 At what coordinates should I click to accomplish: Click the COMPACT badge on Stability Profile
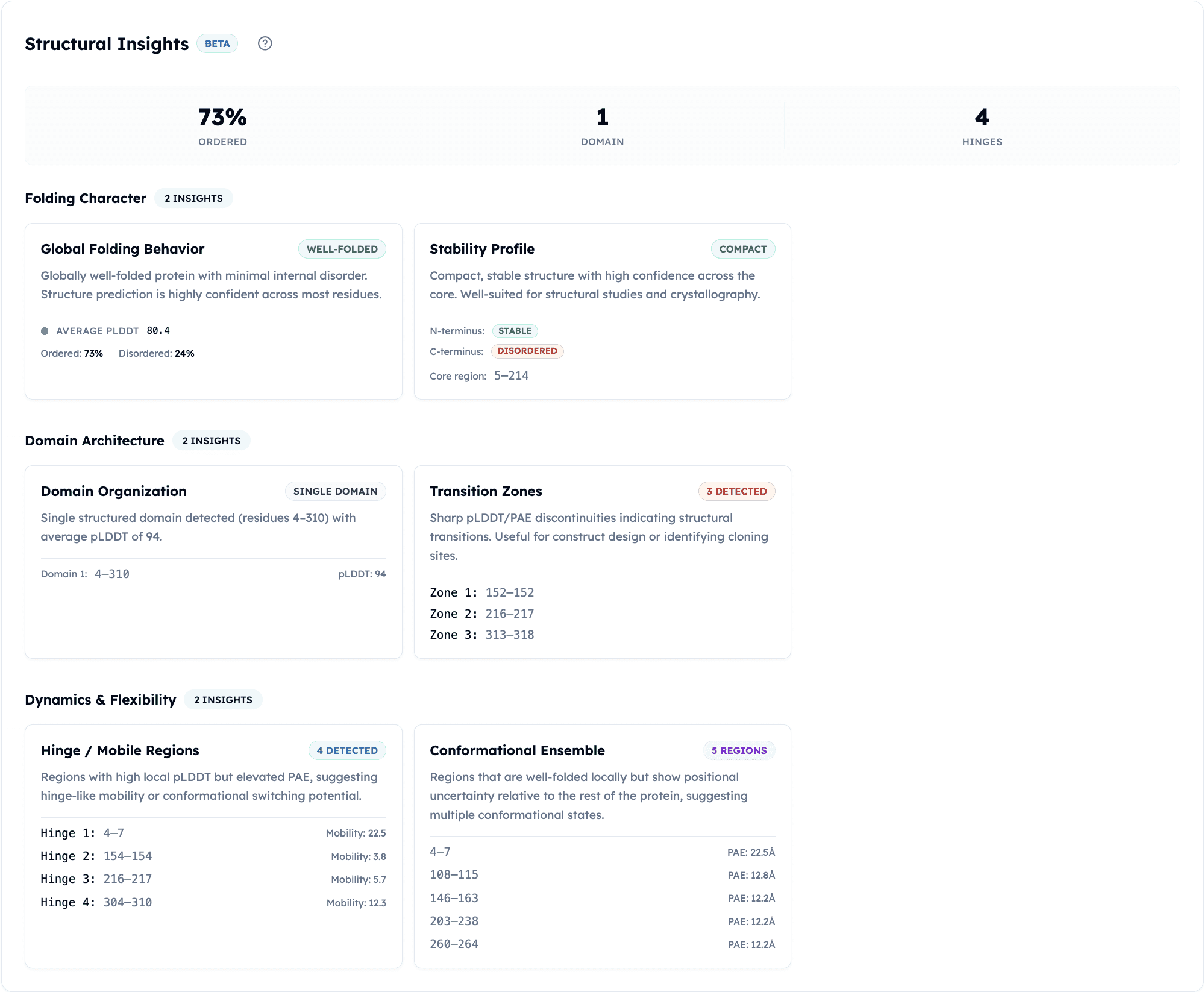click(x=742, y=249)
